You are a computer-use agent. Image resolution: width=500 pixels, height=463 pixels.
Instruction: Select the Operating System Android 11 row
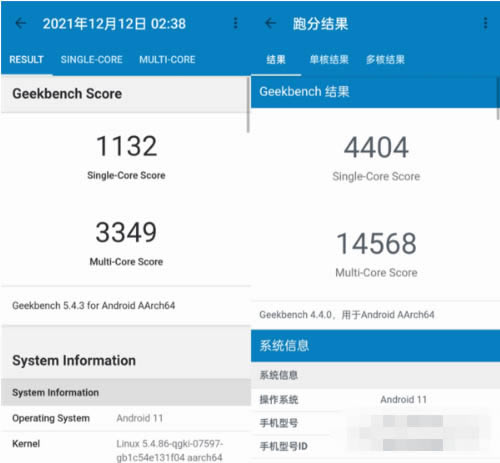(126, 418)
